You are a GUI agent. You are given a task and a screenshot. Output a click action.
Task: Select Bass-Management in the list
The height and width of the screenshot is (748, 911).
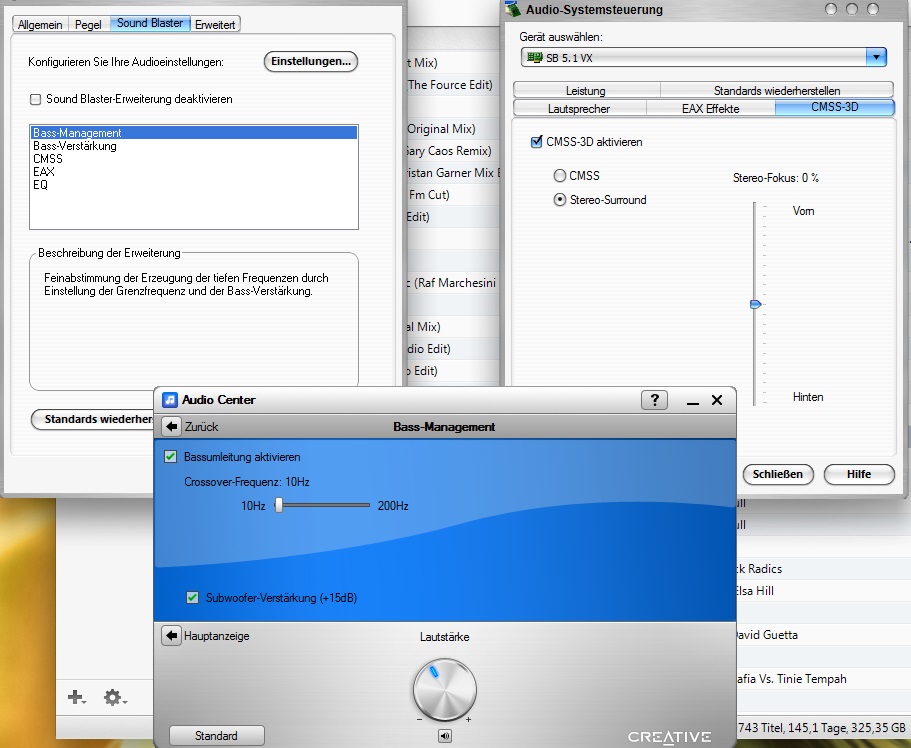click(x=193, y=133)
